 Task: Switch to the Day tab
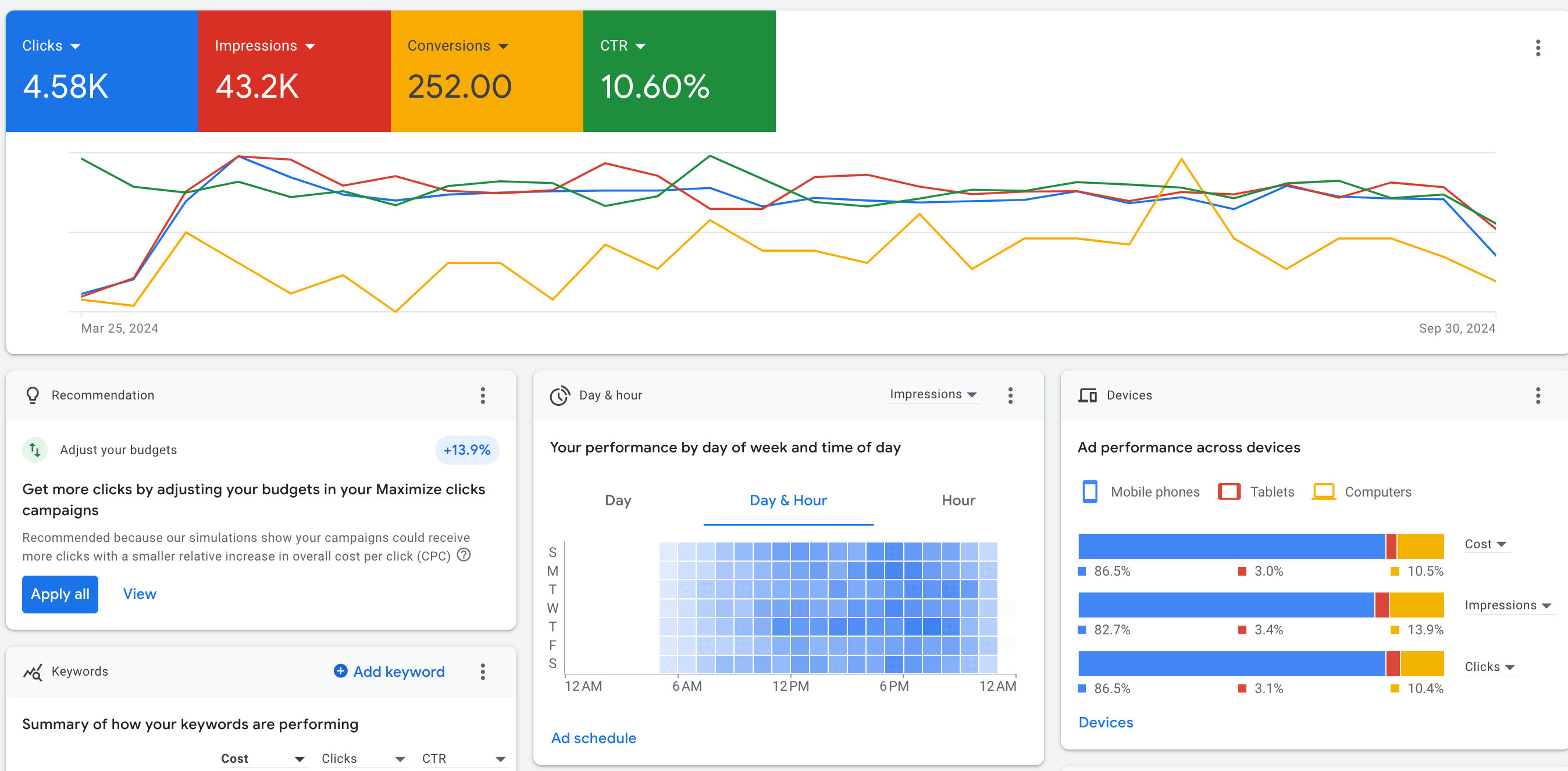pyautogui.click(x=618, y=500)
